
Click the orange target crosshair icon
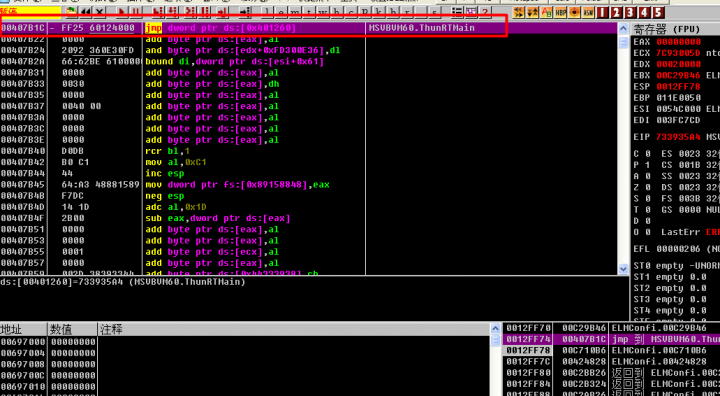pos(574,12)
